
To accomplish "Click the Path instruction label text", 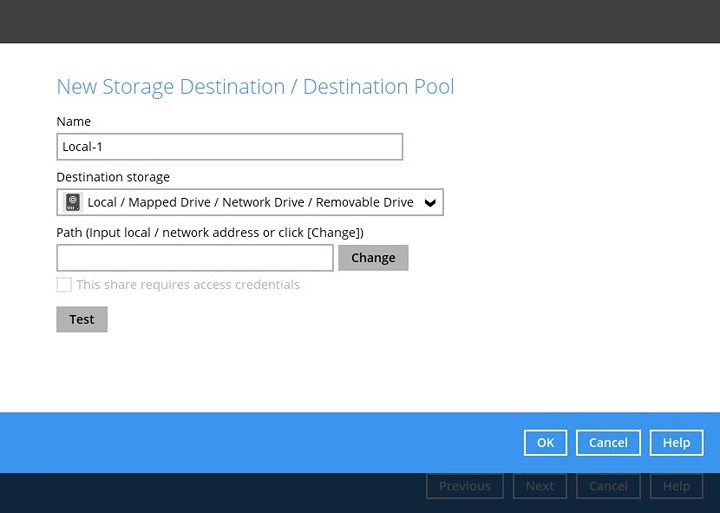I will [210, 232].
